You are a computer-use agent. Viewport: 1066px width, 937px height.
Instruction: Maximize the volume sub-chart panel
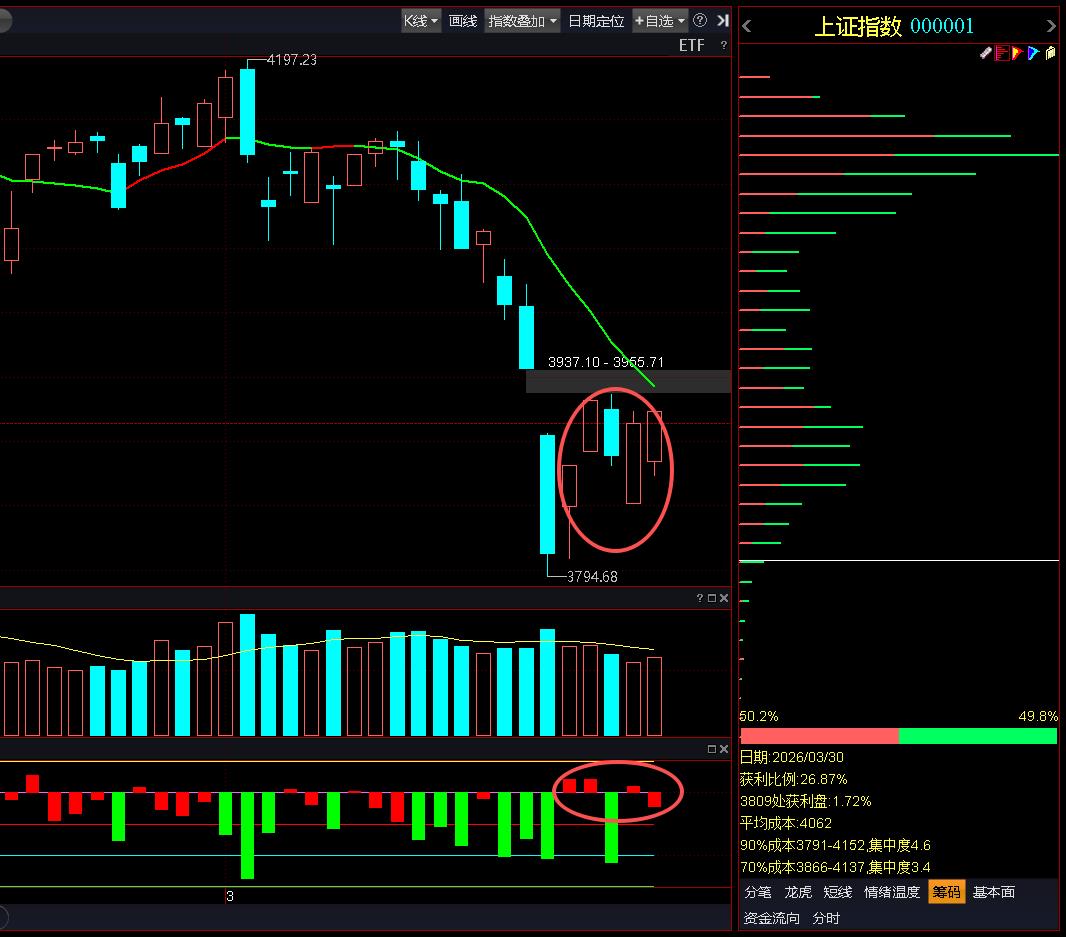(712, 598)
